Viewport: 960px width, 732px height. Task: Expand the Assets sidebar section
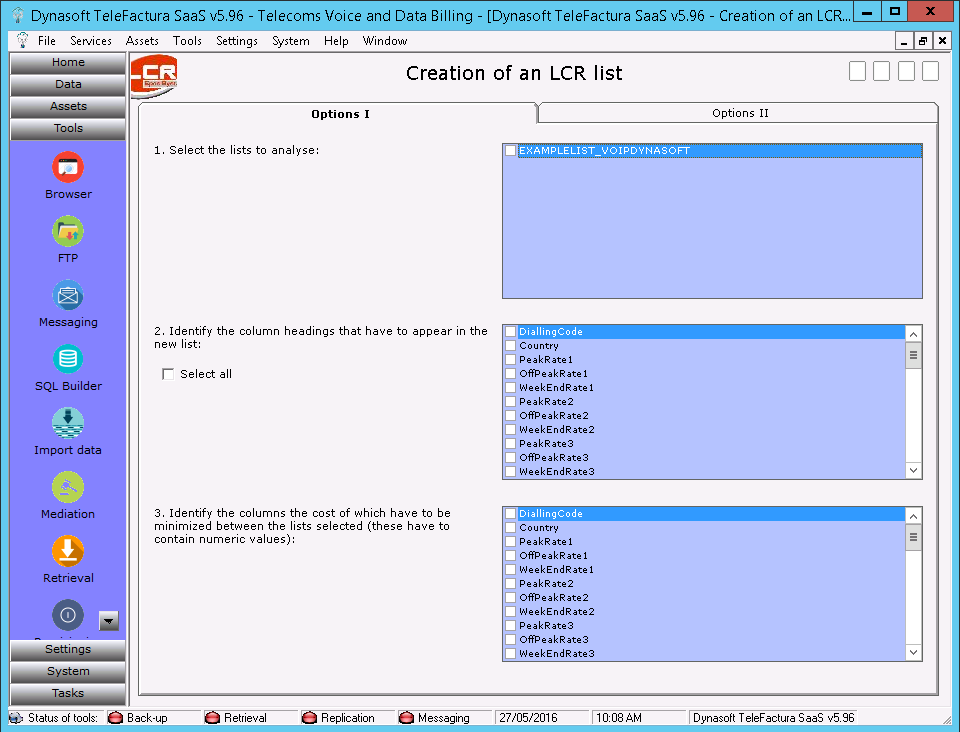(x=68, y=106)
